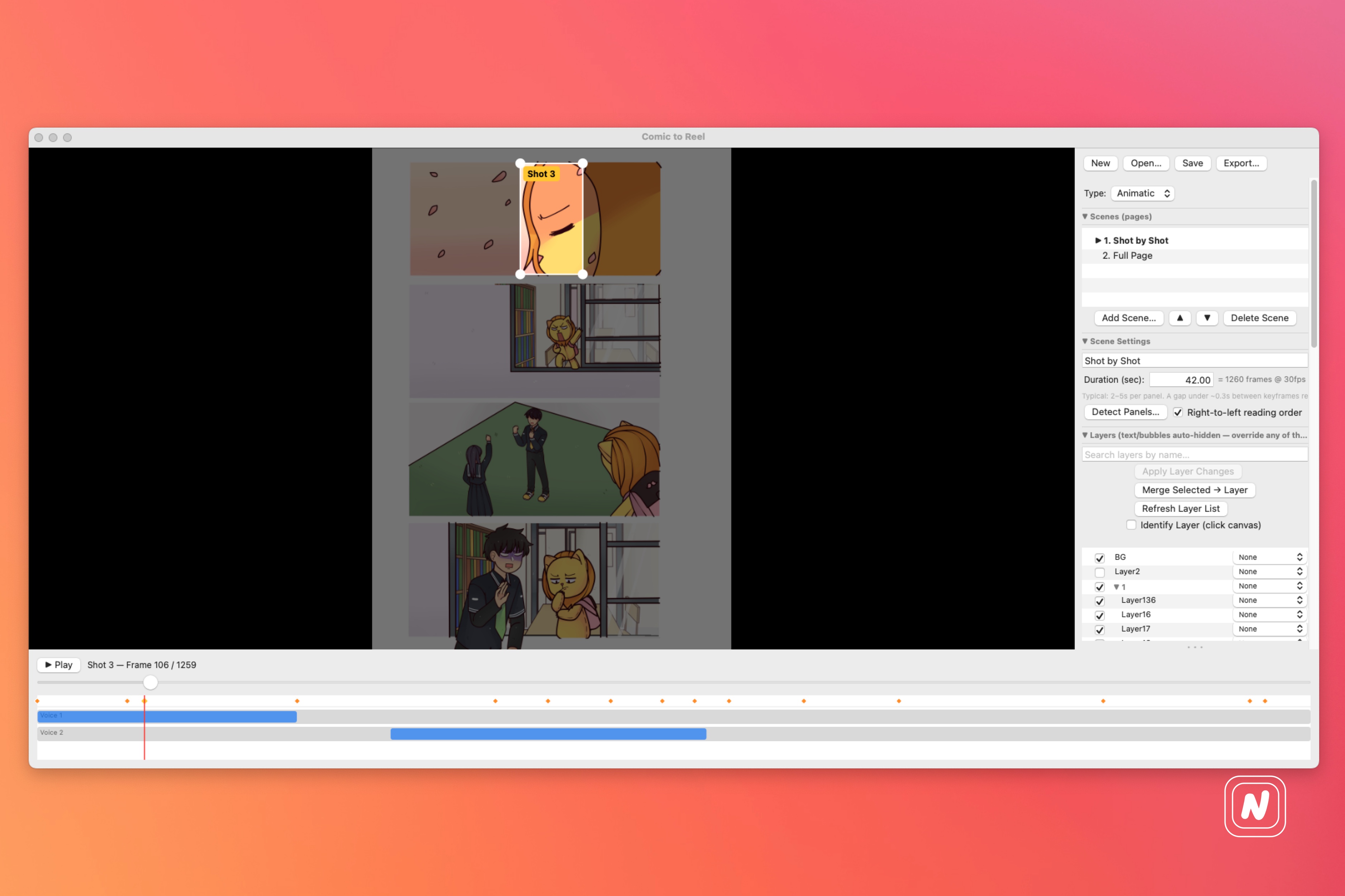The image size is (1345, 896).
Task: Click the top-right crop handle of Shot 3
Action: (582, 163)
